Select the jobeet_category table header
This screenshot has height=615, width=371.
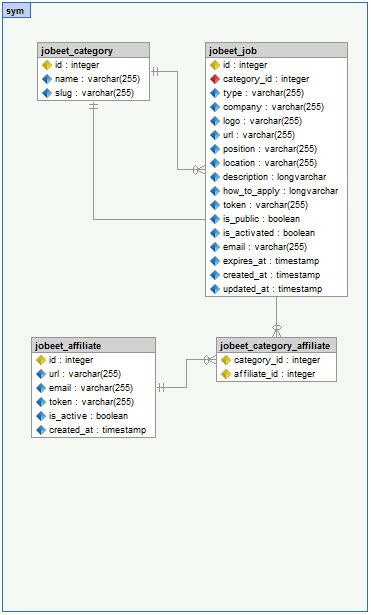[x=93, y=51]
